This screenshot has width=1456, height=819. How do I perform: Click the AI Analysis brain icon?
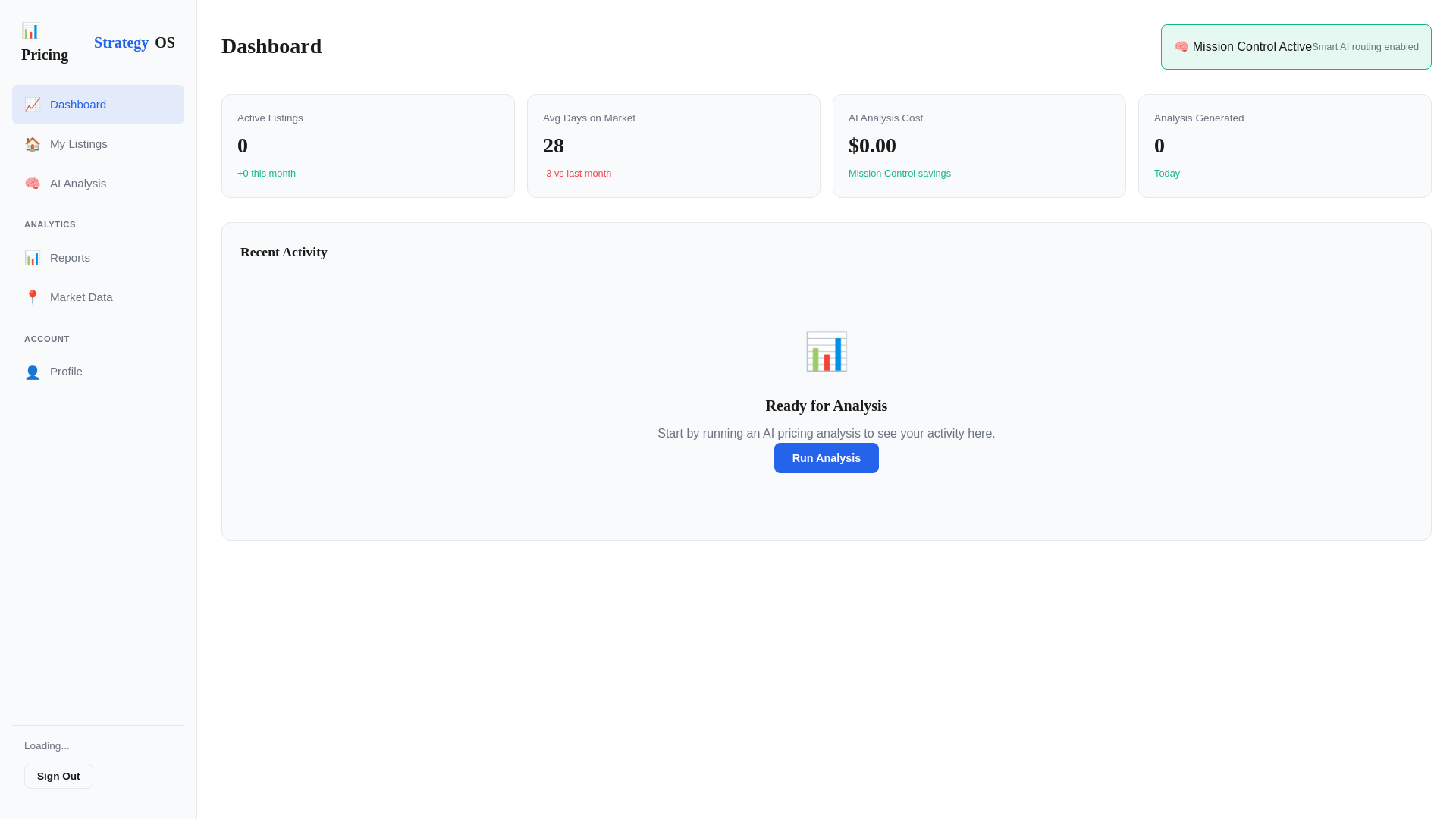tap(32, 184)
